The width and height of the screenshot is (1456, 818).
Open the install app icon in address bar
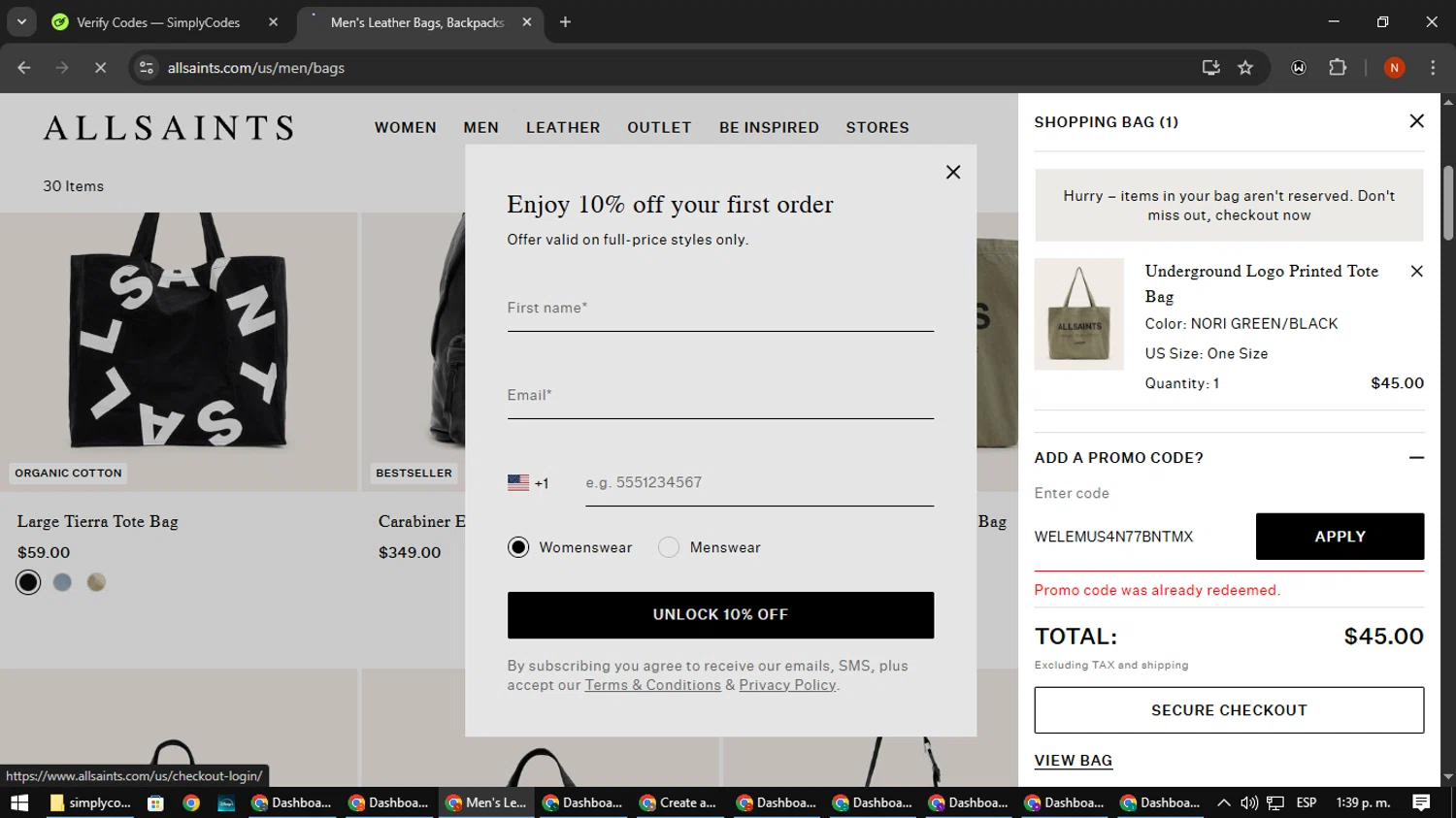(x=1210, y=68)
